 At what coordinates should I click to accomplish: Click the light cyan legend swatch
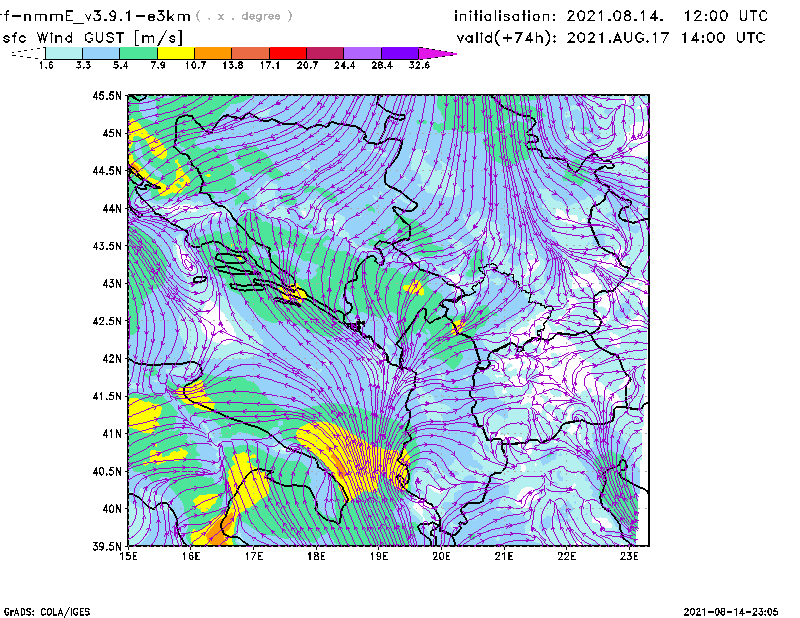click(x=64, y=53)
